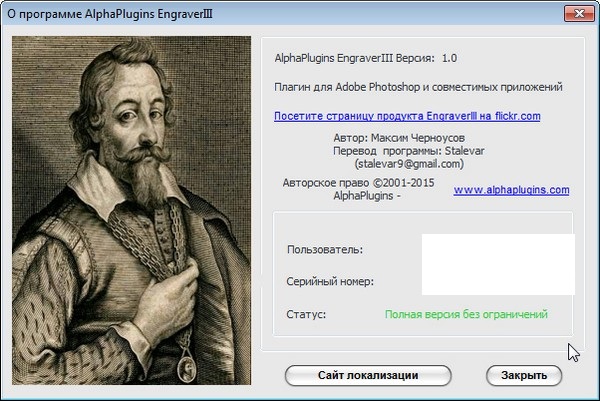
Task: Click the "Автор: Максим Черноусов" line
Action: pyautogui.click(x=399, y=138)
